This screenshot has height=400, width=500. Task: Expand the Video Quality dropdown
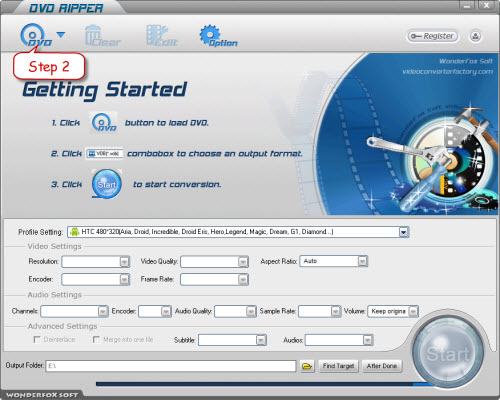[x=243, y=262]
